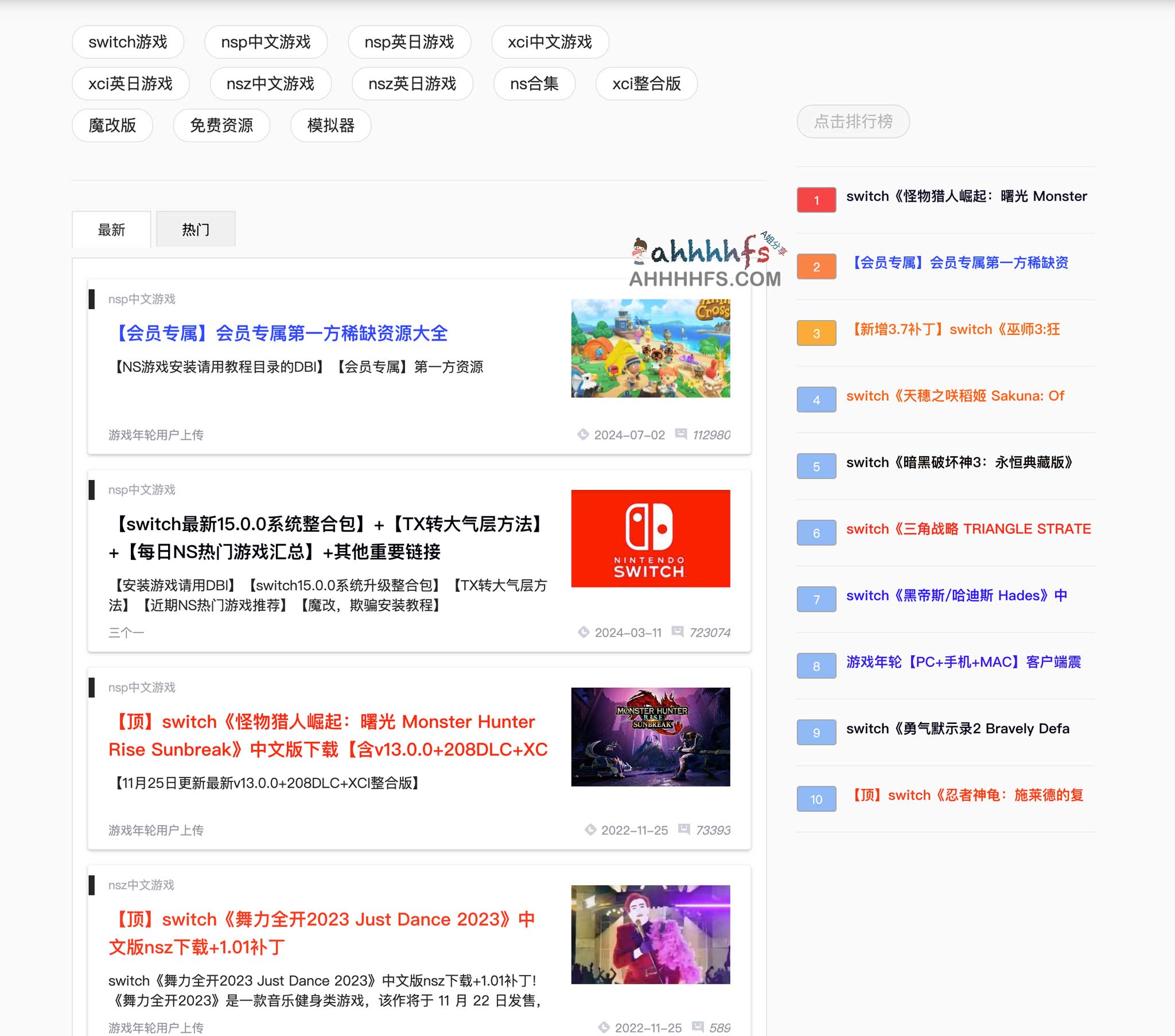Viewport: 1175px width, 1036px height.
Task: Click the Just Dance 2023 thumbnail
Action: [x=650, y=934]
